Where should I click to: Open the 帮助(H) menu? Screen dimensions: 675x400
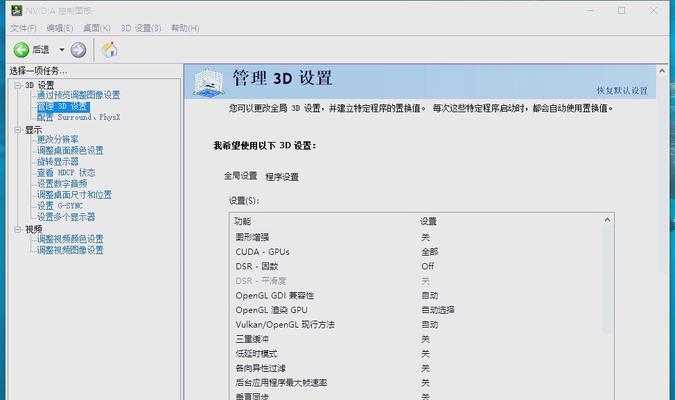point(185,28)
